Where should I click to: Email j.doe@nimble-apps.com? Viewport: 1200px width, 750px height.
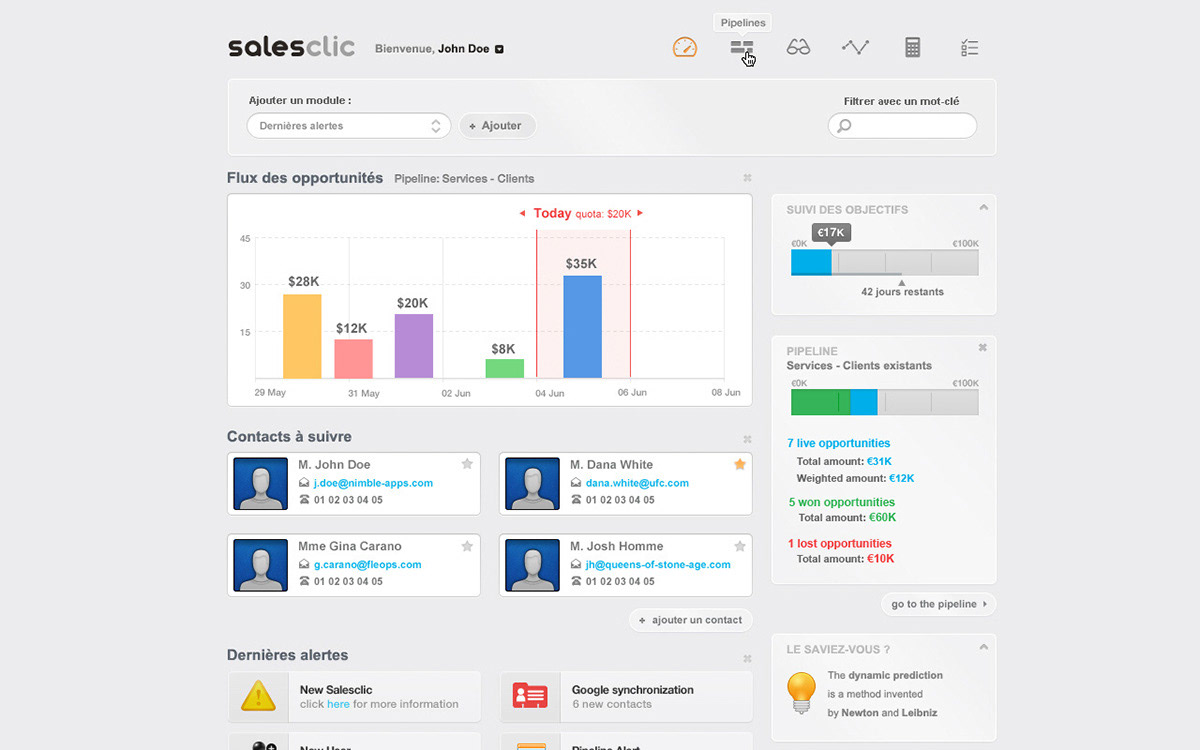click(373, 483)
